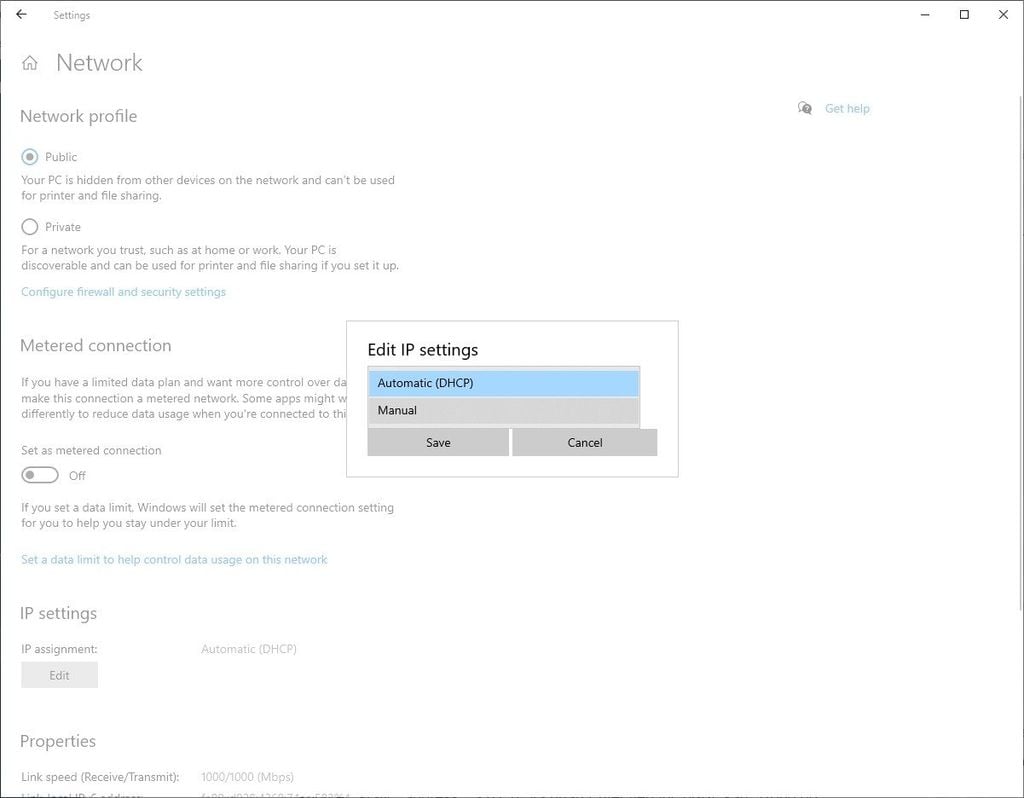The image size is (1024, 798).
Task: Click the Network page heading
Action: 99,63
